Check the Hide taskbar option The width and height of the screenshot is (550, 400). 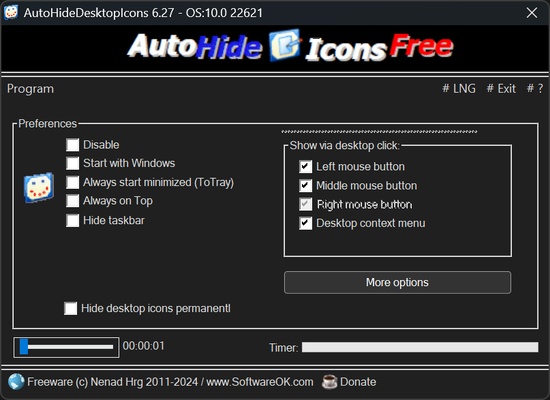point(73,220)
